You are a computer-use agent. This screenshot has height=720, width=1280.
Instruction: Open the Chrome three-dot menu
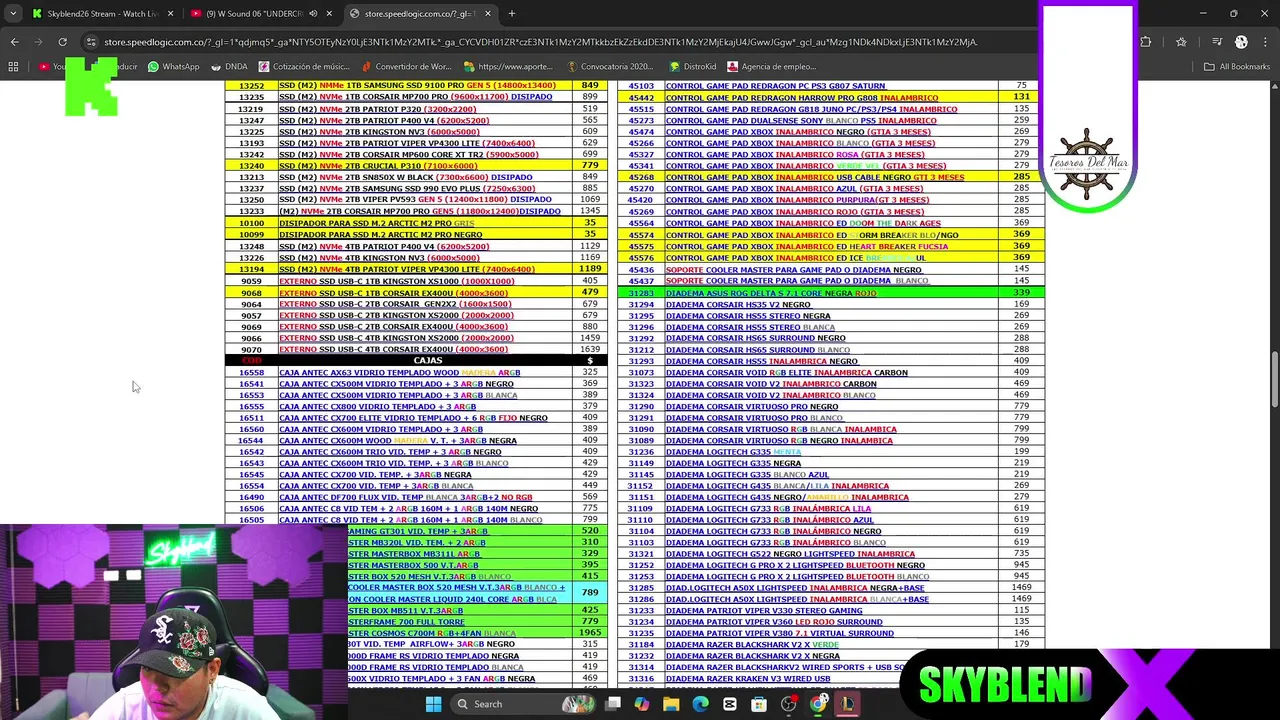(x=1266, y=42)
